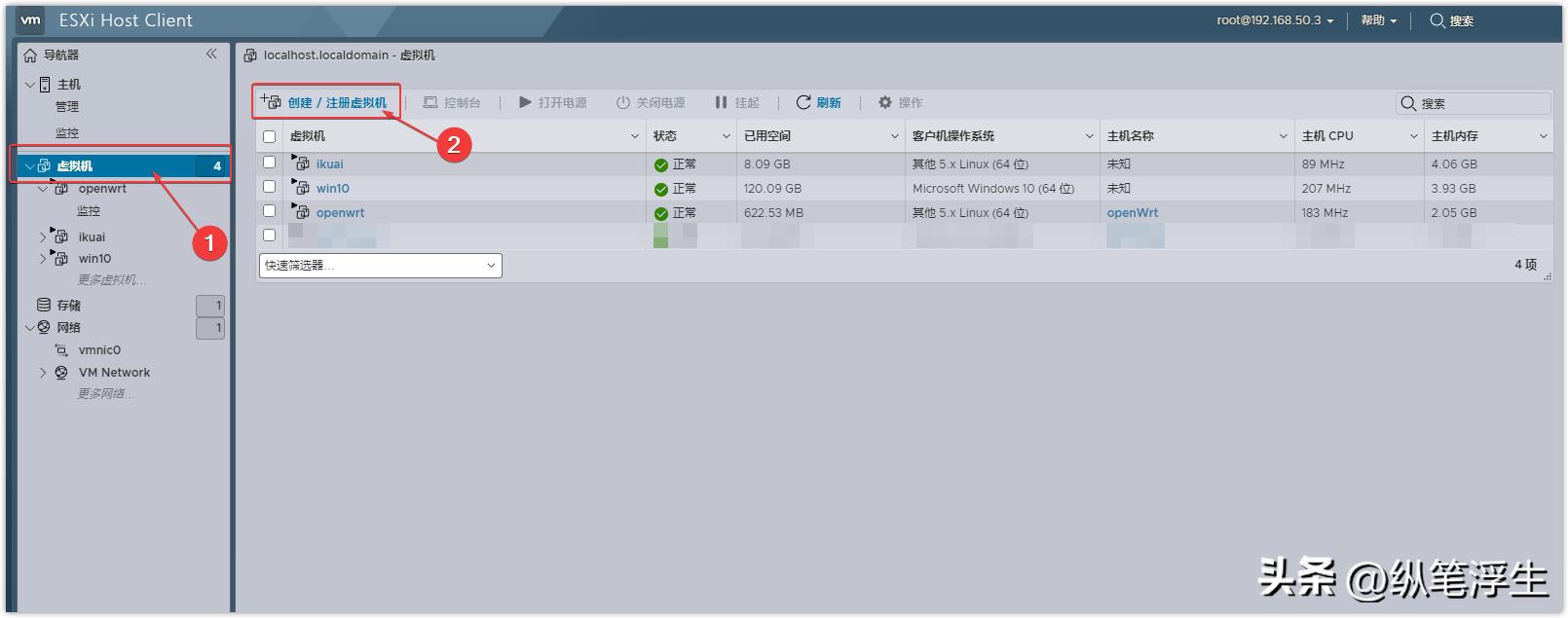Click the openwrt row VM icon in table
The height and width of the screenshot is (618, 1568).
tap(300, 211)
